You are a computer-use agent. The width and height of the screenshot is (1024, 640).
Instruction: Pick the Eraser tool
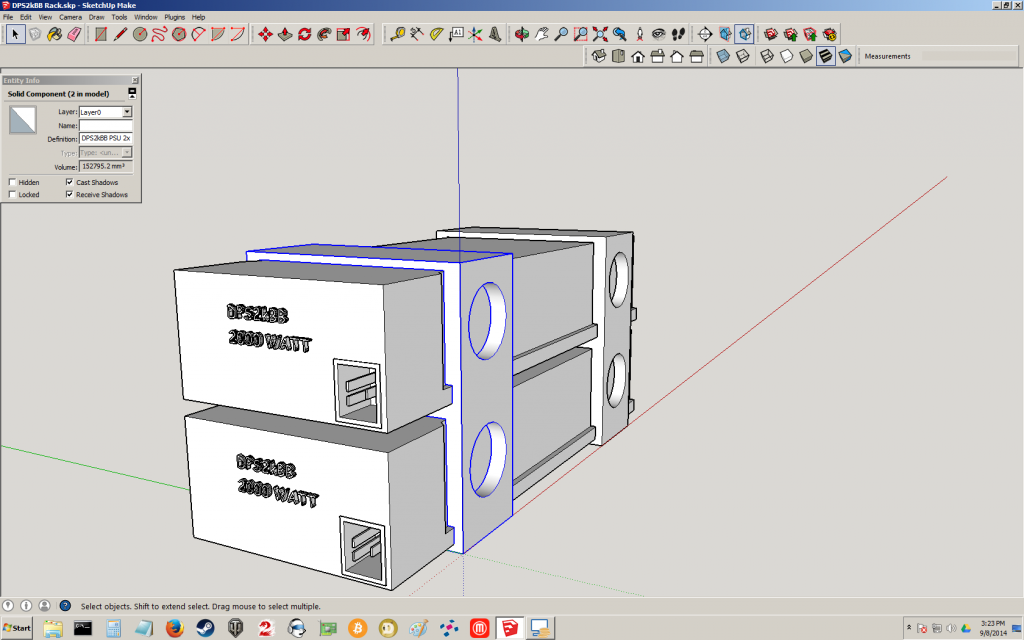point(73,34)
